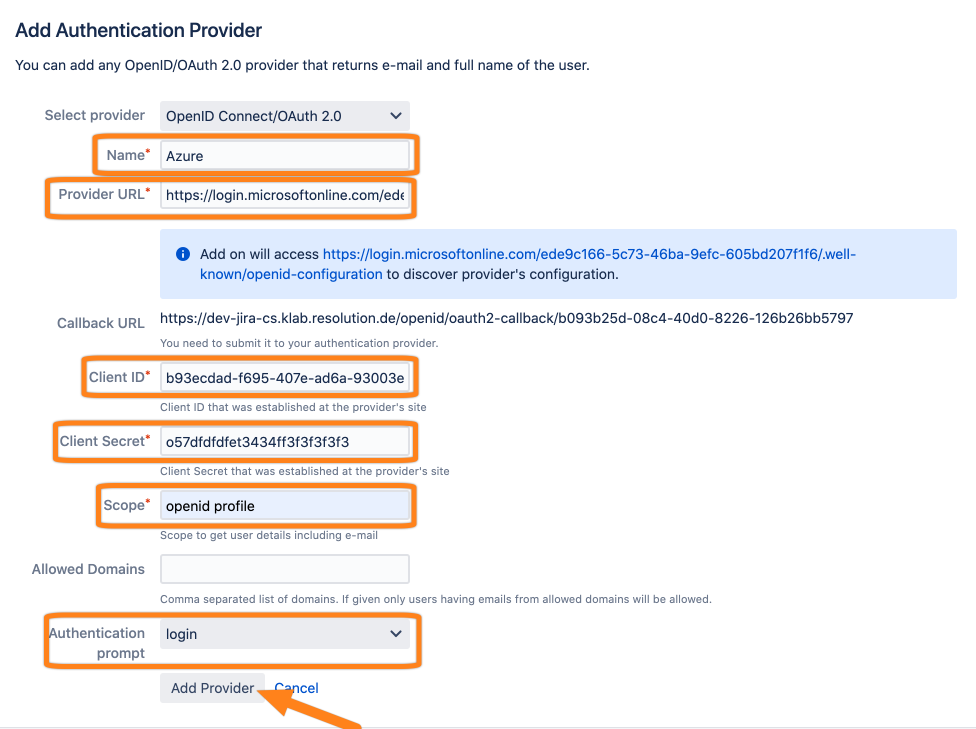The width and height of the screenshot is (976, 729).
Task: Click the Add Authentication Provider heading
Action: 138,30
